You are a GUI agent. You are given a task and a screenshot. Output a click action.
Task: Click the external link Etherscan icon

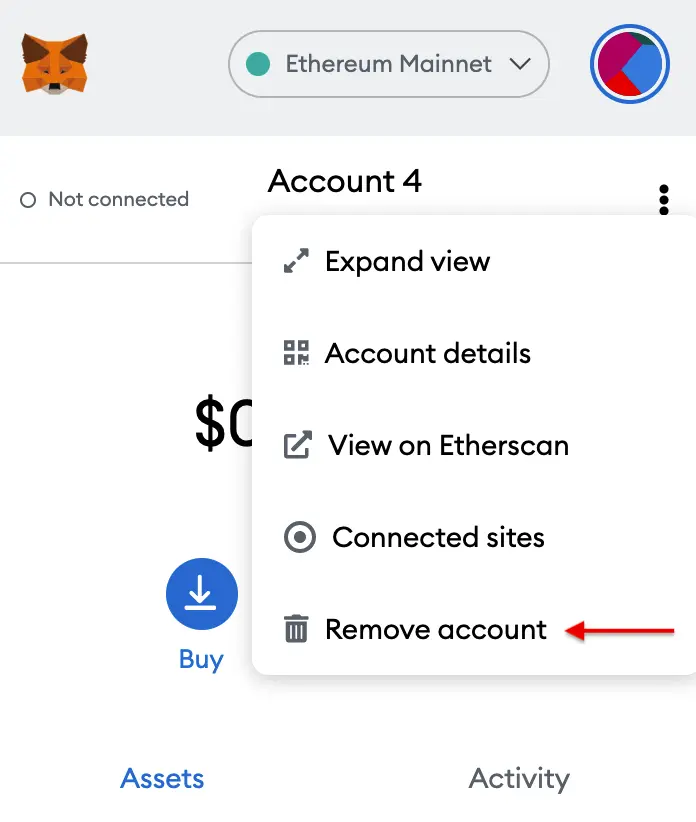(x=298, y=445)
